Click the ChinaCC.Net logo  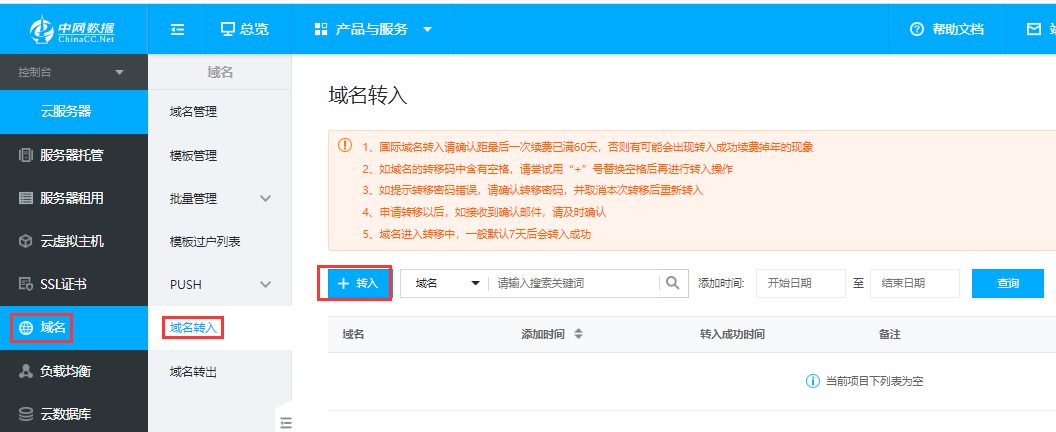pyautogui.click(x=73, y=29)
